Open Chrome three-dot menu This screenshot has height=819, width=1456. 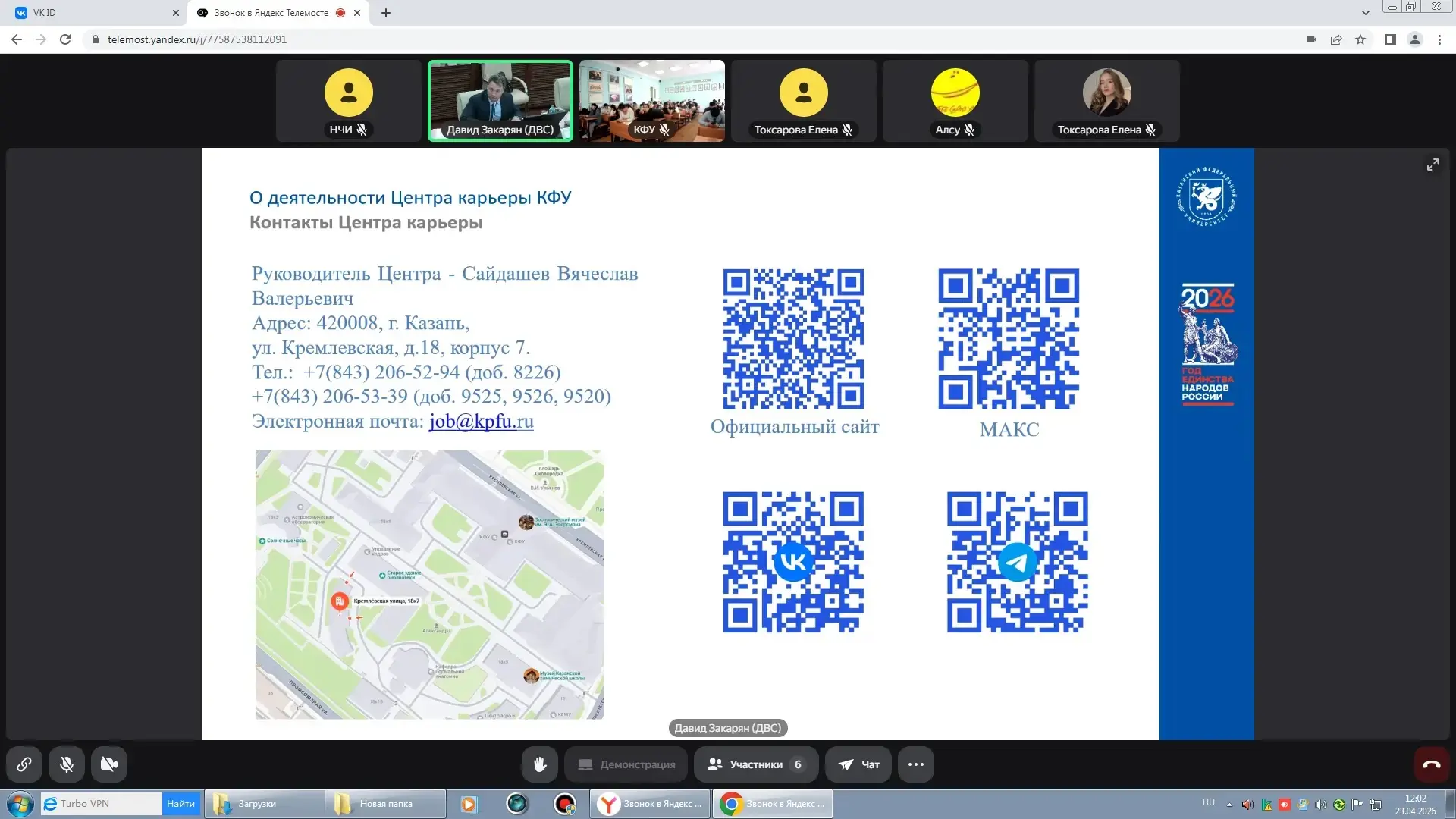pos(1439,39)
